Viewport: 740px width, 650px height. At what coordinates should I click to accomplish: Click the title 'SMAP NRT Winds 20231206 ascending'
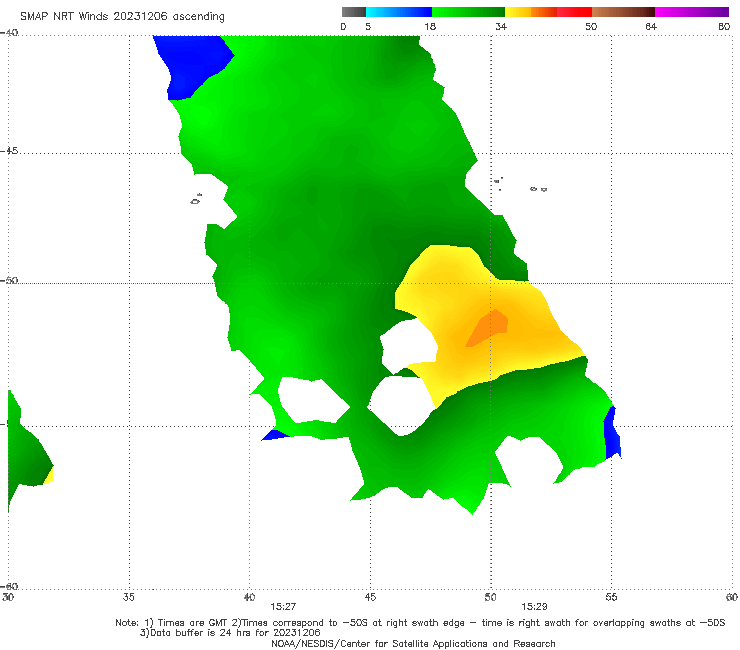(x=122, y=16)
